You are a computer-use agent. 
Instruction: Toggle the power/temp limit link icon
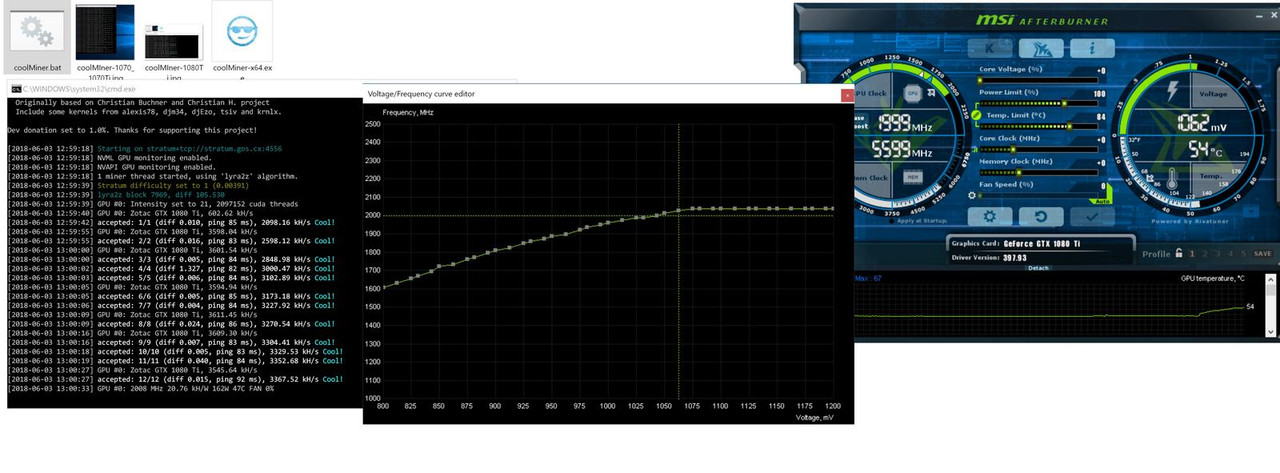pos(976,115)
